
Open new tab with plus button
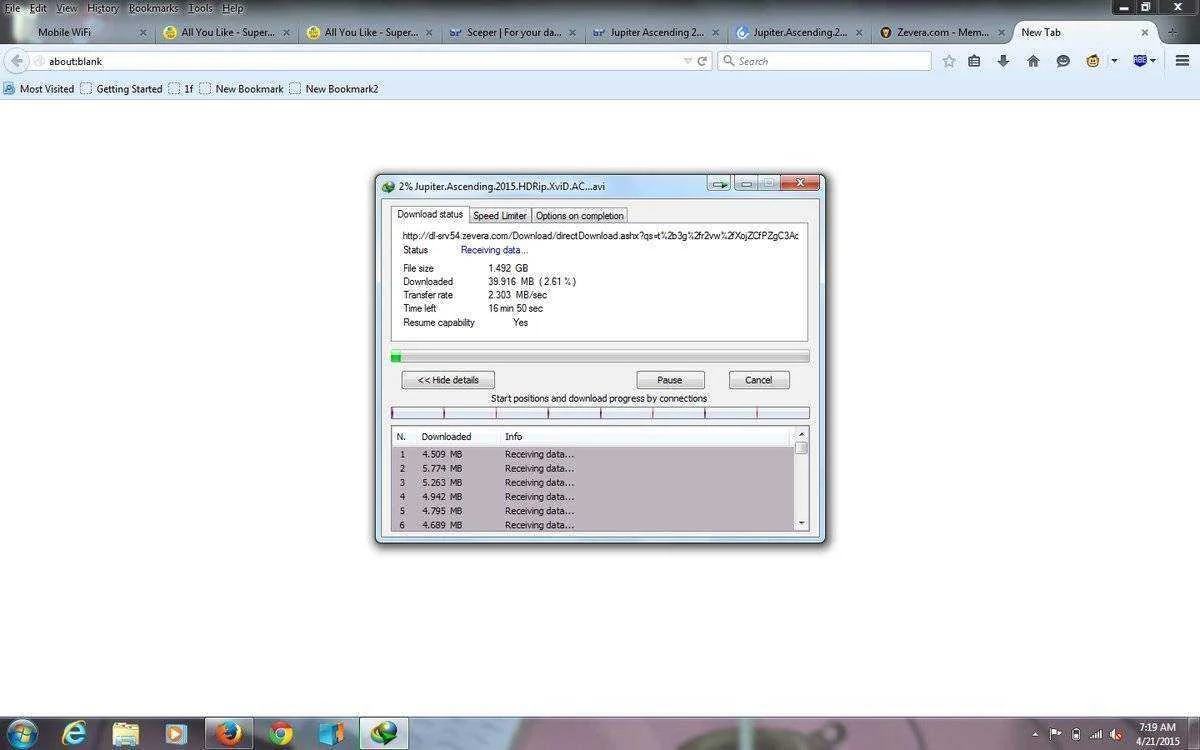click(x=1173, y=32)
